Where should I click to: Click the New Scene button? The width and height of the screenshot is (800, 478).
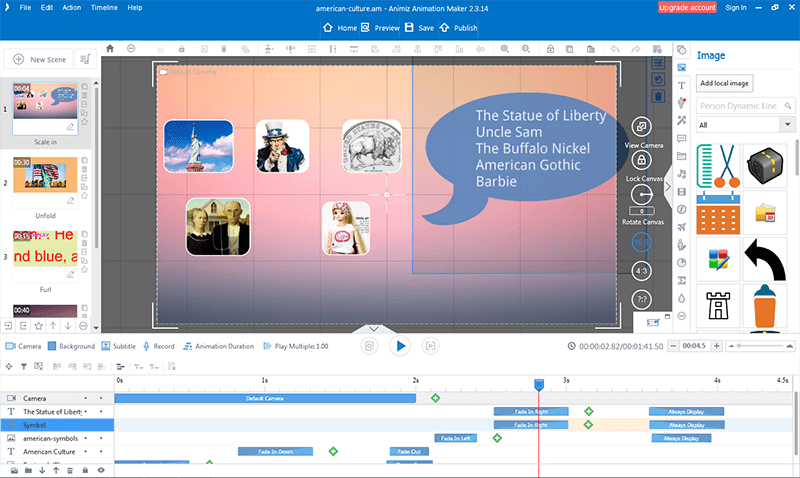(39, 59)
